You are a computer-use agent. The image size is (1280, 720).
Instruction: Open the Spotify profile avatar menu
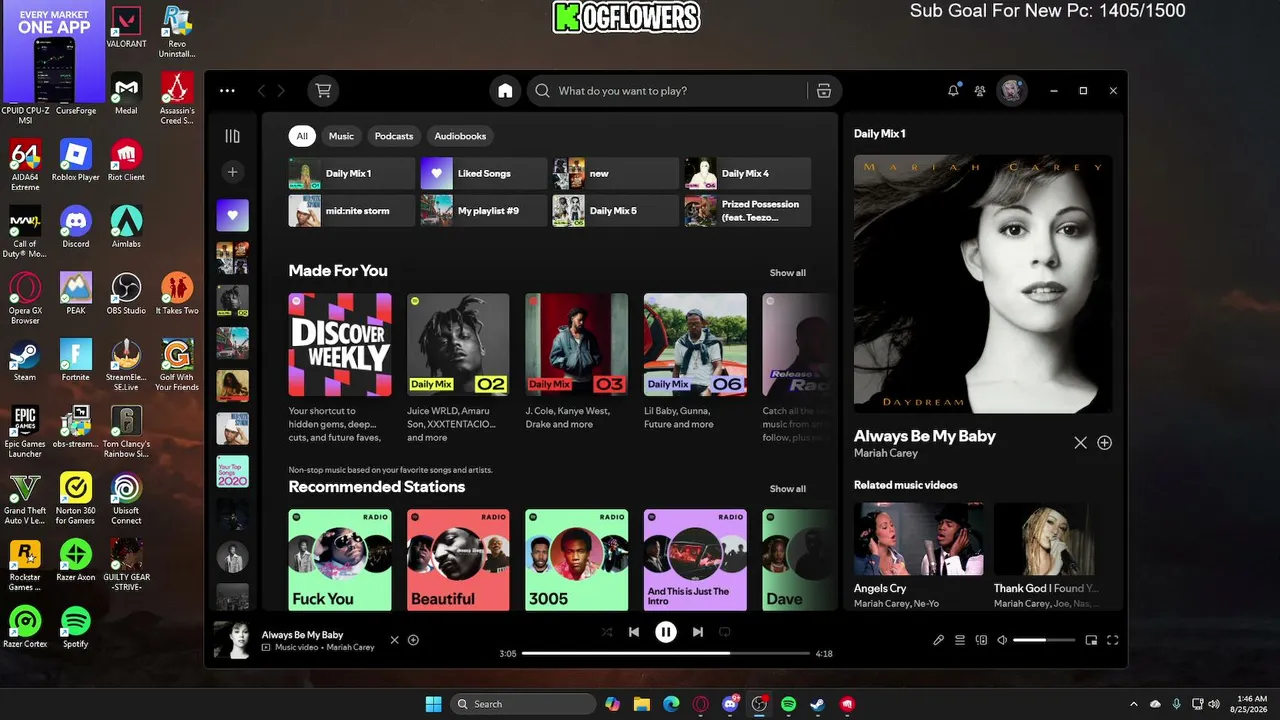pos(1012,91)
